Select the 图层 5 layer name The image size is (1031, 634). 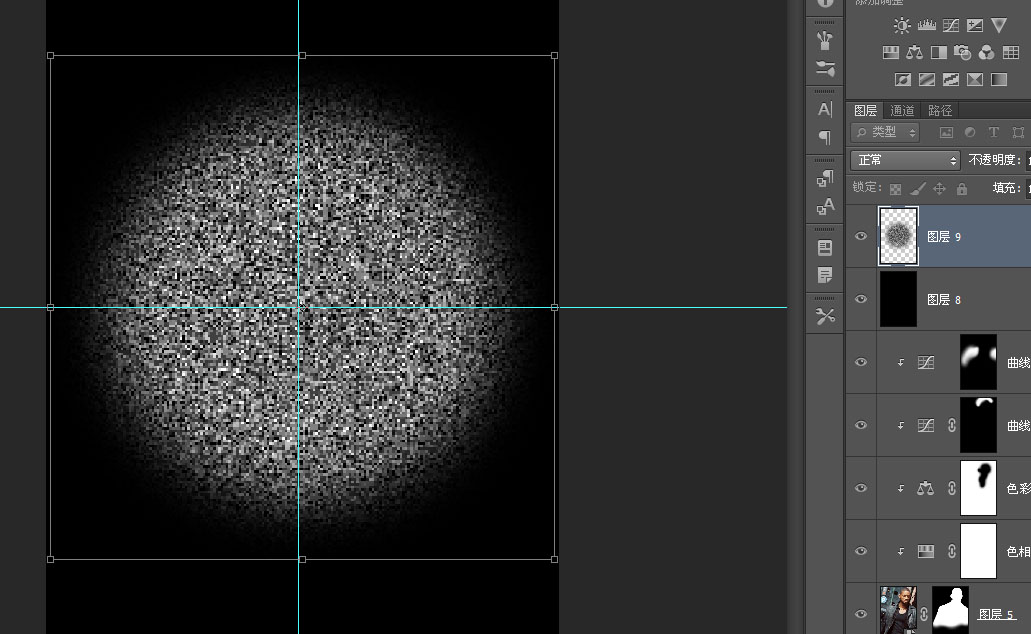[995, 614]
